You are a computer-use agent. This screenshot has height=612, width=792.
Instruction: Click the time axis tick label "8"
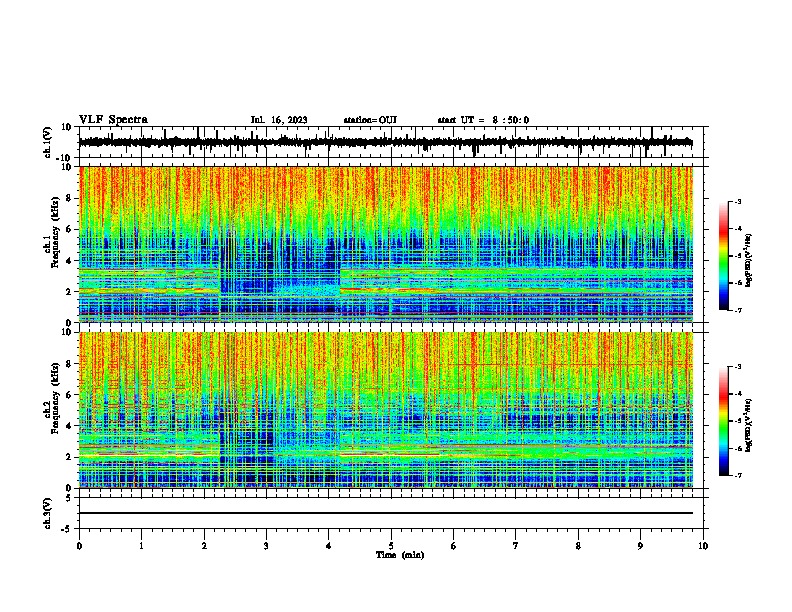578,546
